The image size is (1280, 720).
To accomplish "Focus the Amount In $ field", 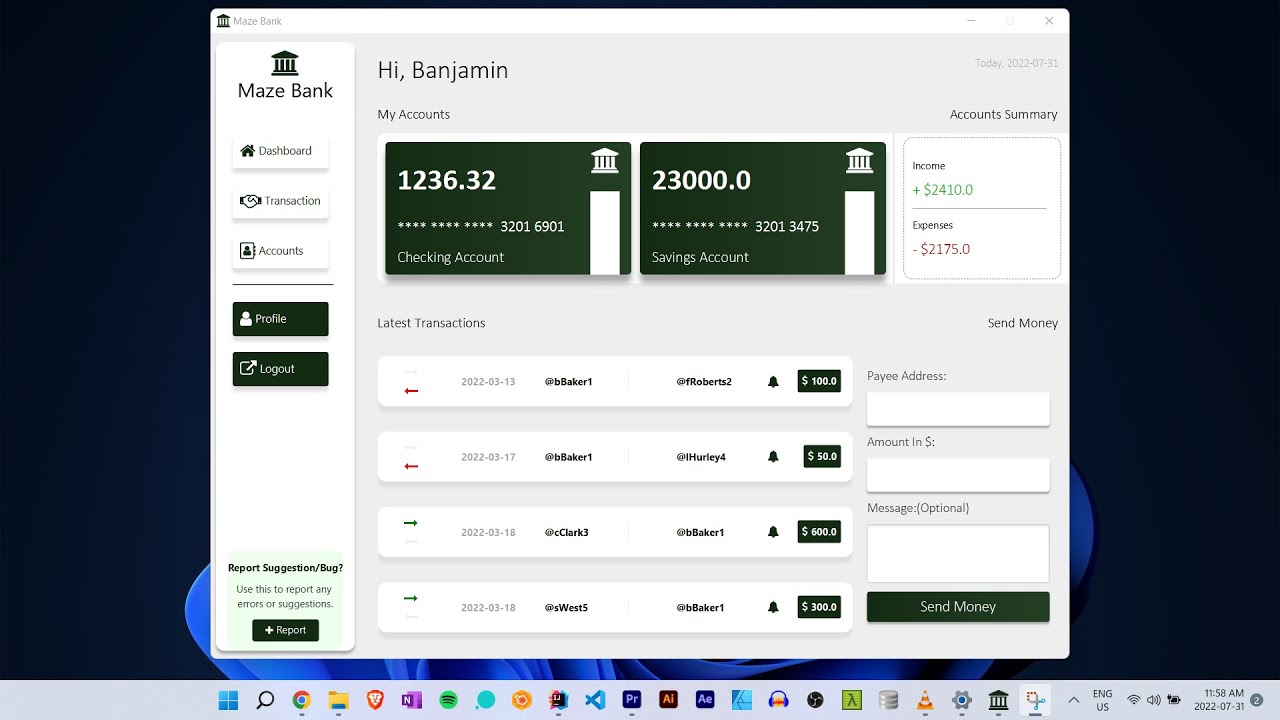I will (958, 475).
